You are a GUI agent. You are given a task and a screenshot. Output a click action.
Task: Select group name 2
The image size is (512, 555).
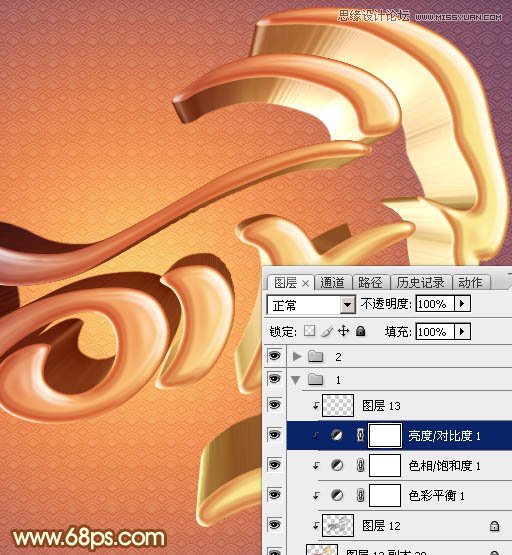338,357
